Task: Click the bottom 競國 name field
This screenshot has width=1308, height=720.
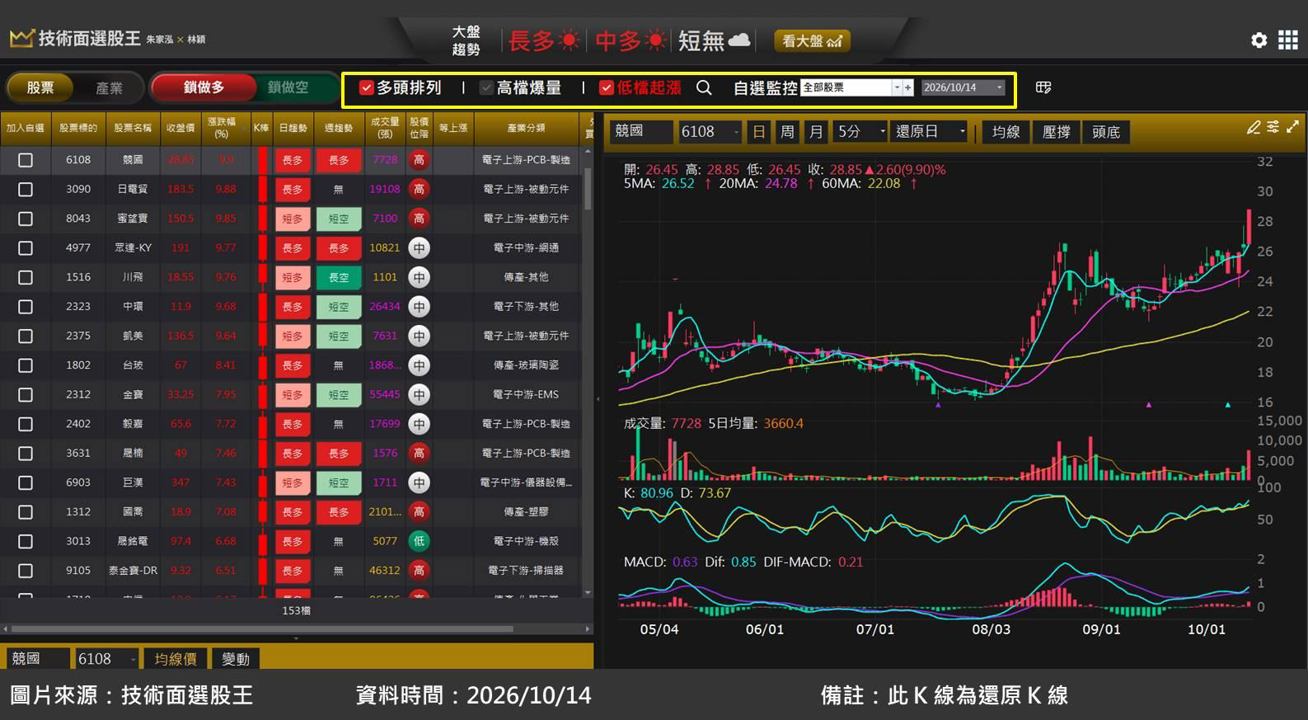Action: tap(38, 659)
